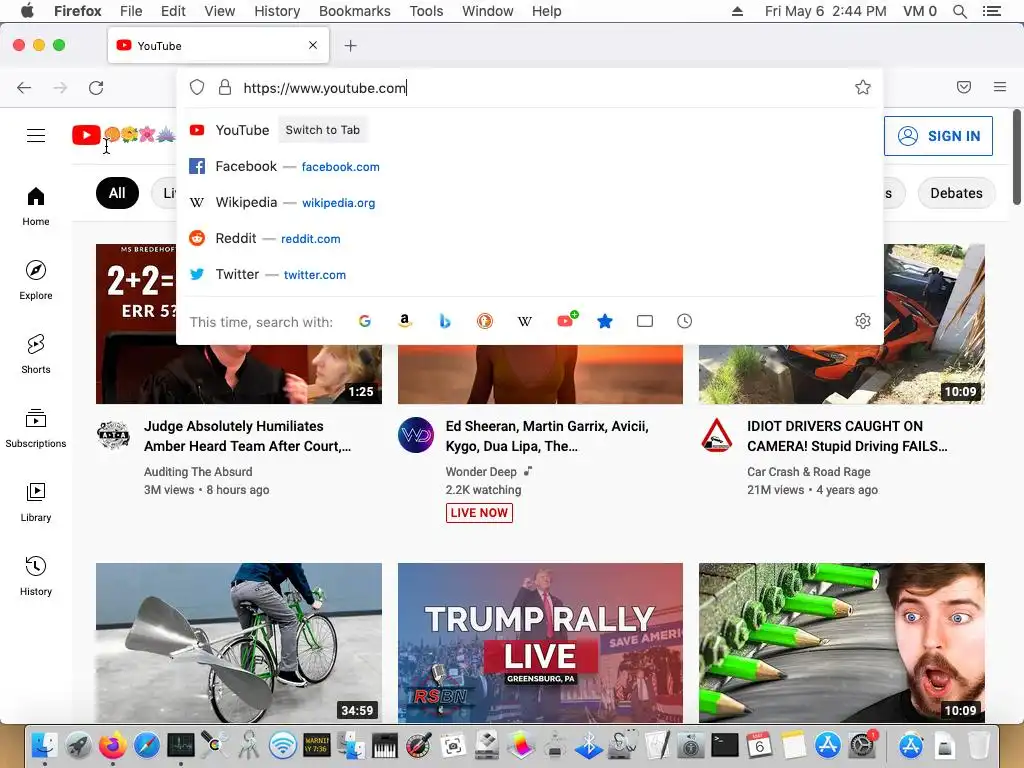The width and height of the screenshot is (1024, 768).
Task: Open the Bookmarks menu
Action: (355, 11)
